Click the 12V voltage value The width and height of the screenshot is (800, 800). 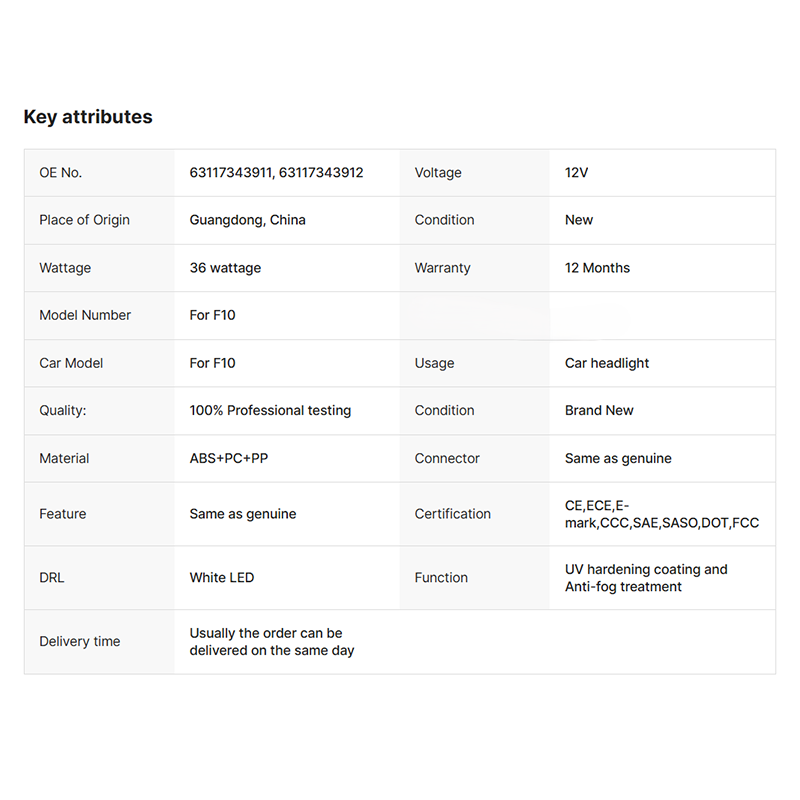(x=576, y=173)
